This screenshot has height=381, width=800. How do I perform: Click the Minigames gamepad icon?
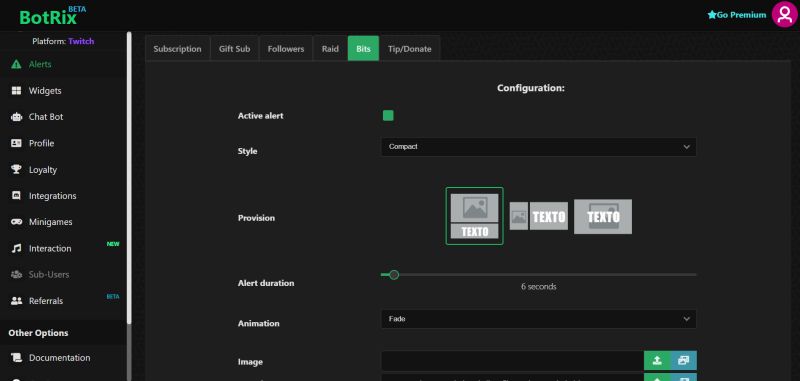coord(16,222)
